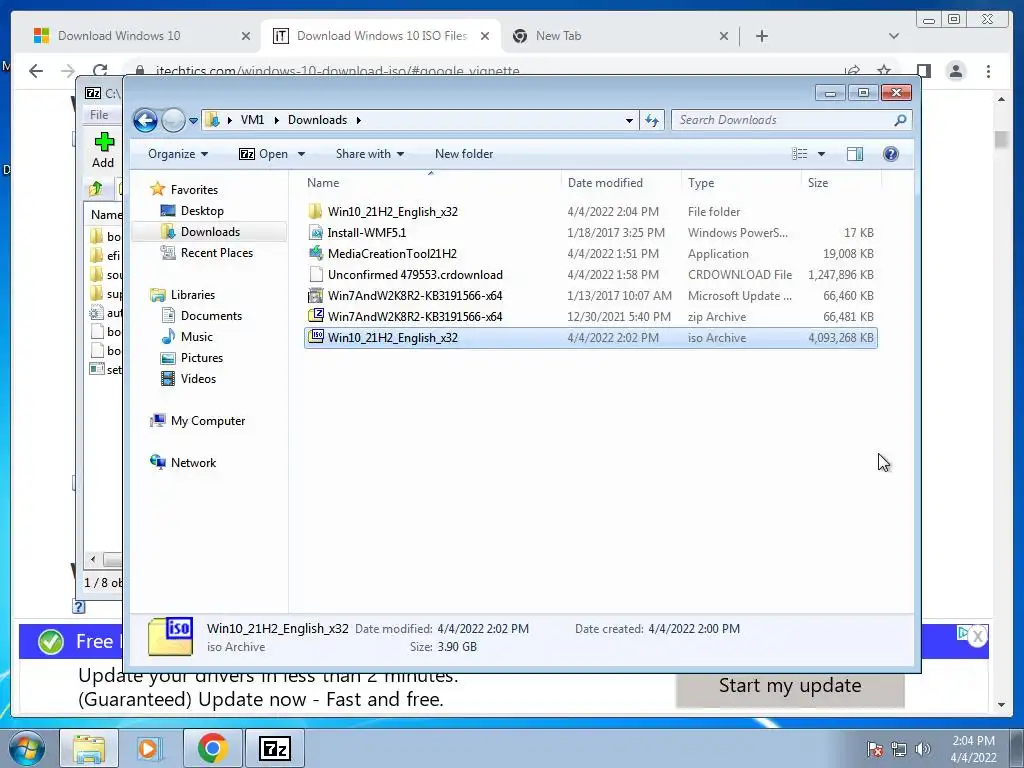
Task: Click Add button in 7-Zip window
Action: tap(103, 150)
